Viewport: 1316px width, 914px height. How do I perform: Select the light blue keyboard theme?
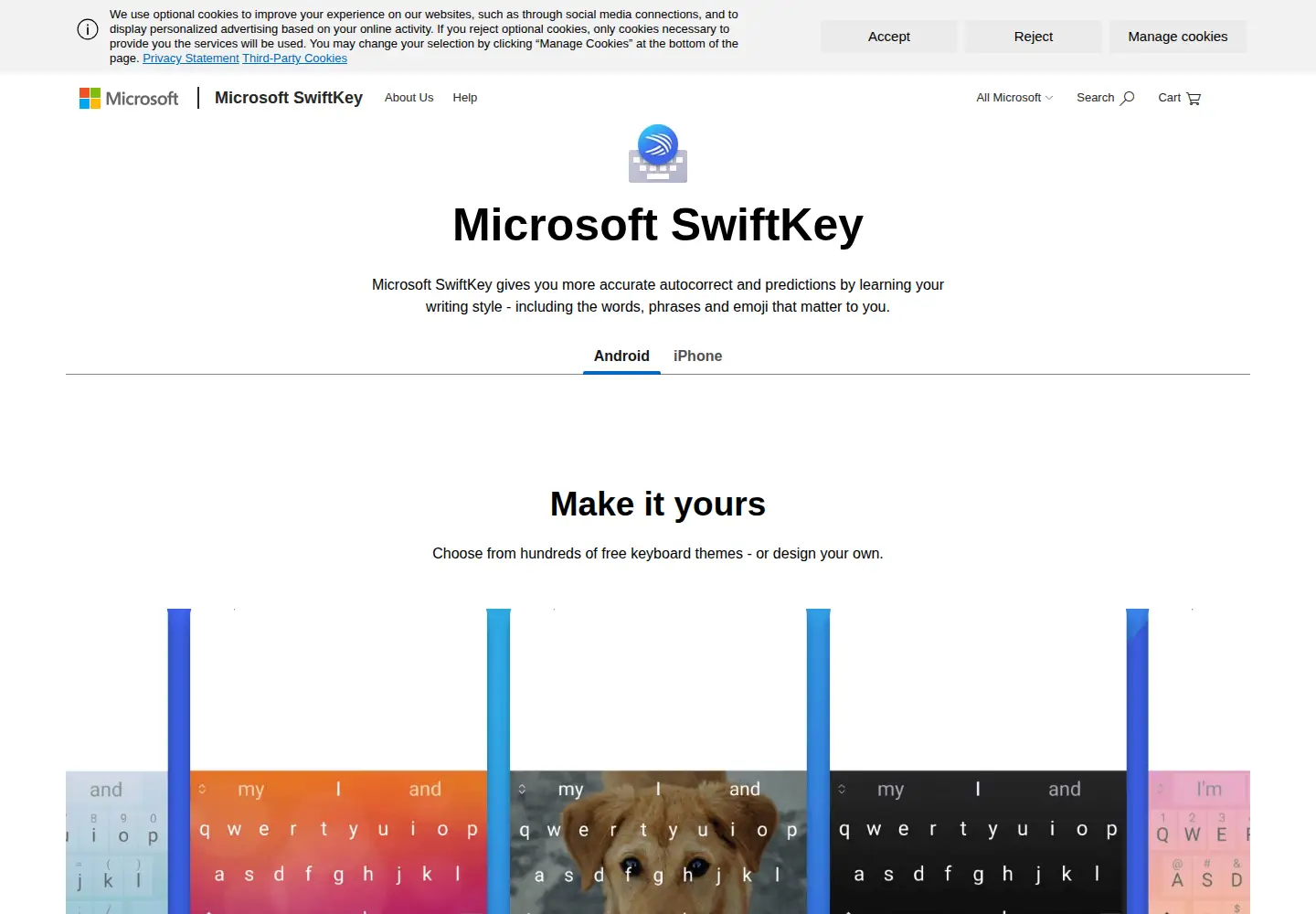117,842
